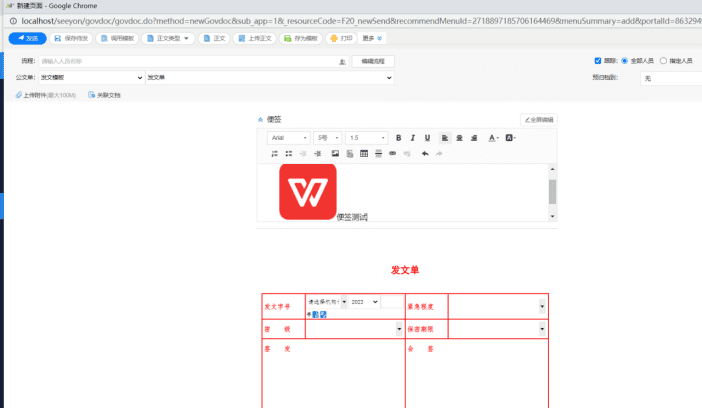Click the note editor scroll up arrow
Viewport: 702px width, 408px height.
point(552,169)
